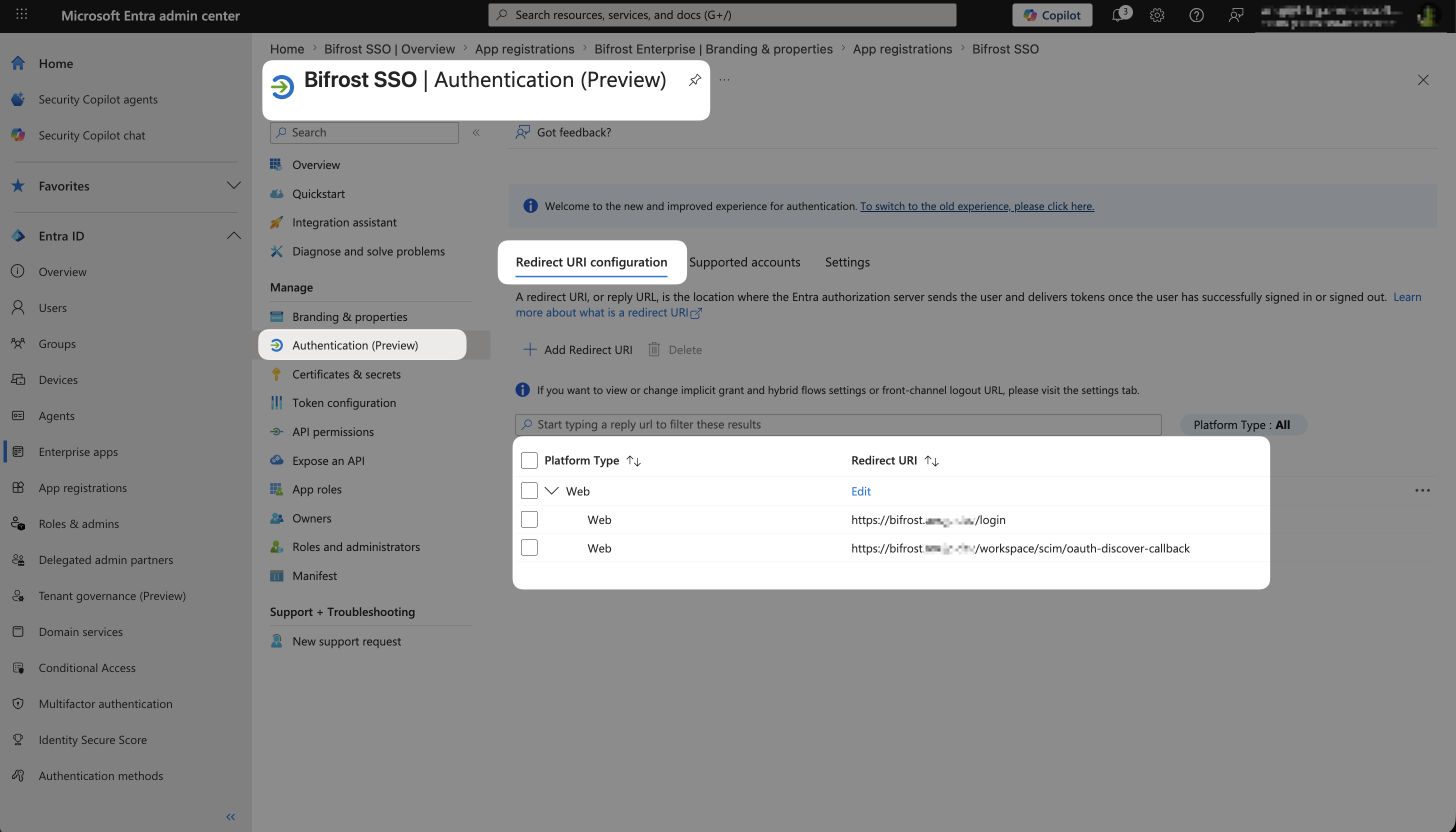Viewport: 1456px width, 832px height.
Task: Pin the Bifrost SSO Authentication blade
Action: (695, 80)
